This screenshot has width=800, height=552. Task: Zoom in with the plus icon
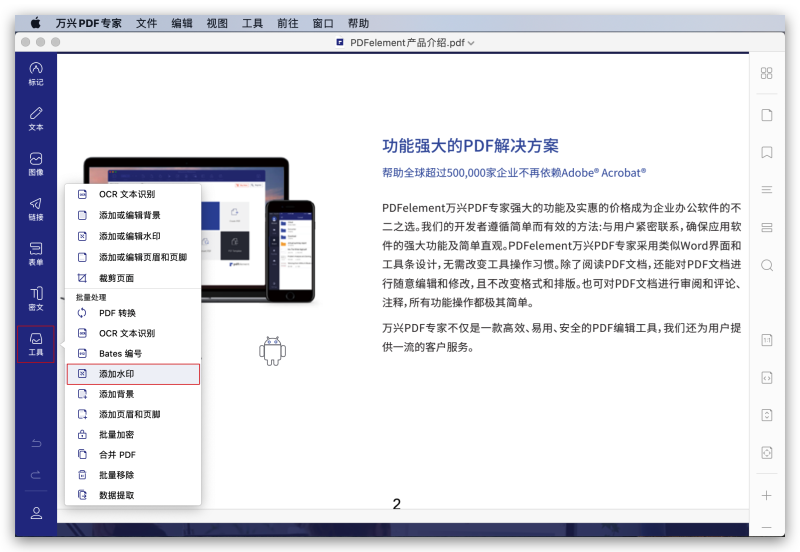click(766, 495)
